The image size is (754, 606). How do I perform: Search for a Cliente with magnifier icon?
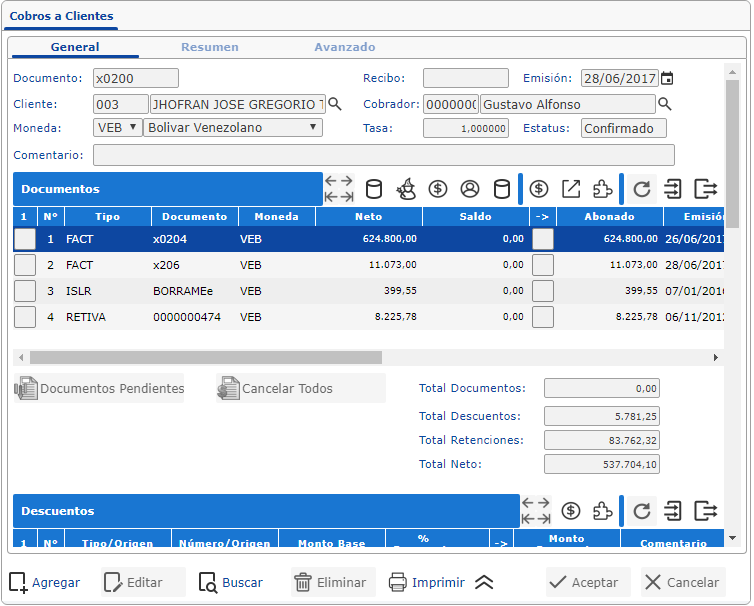pos(336,104)
